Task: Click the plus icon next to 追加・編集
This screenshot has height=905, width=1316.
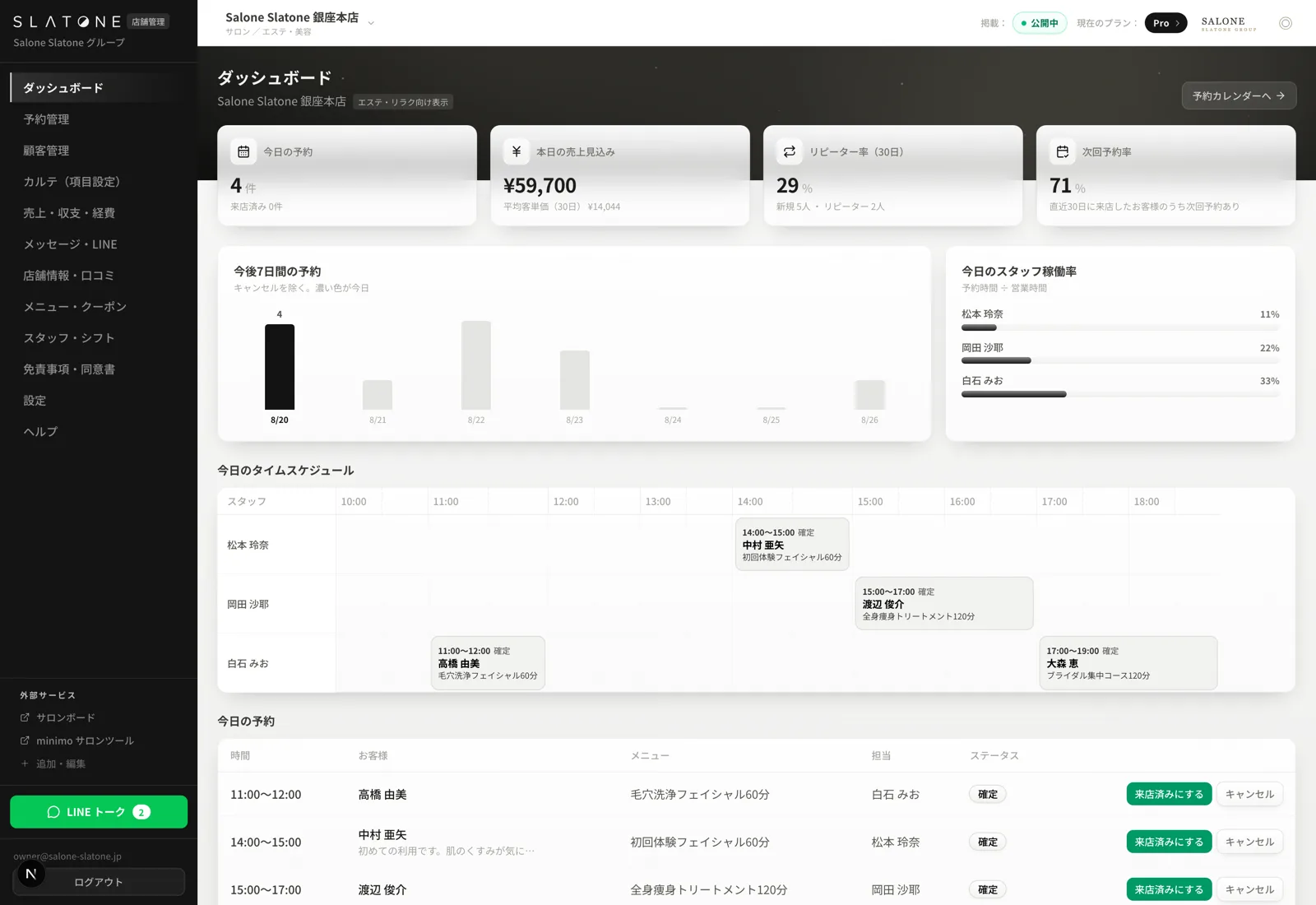Action: point(25,763)
